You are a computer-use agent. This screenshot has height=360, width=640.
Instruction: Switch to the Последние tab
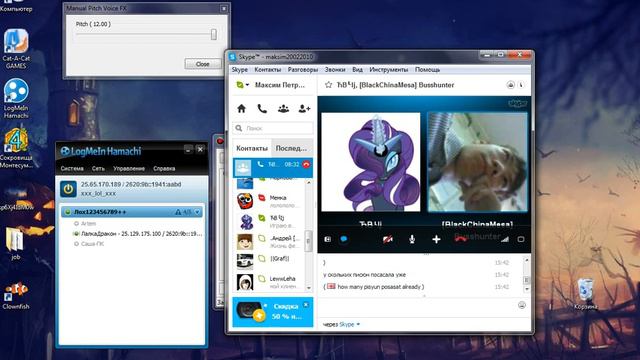(x=291, y=148)
